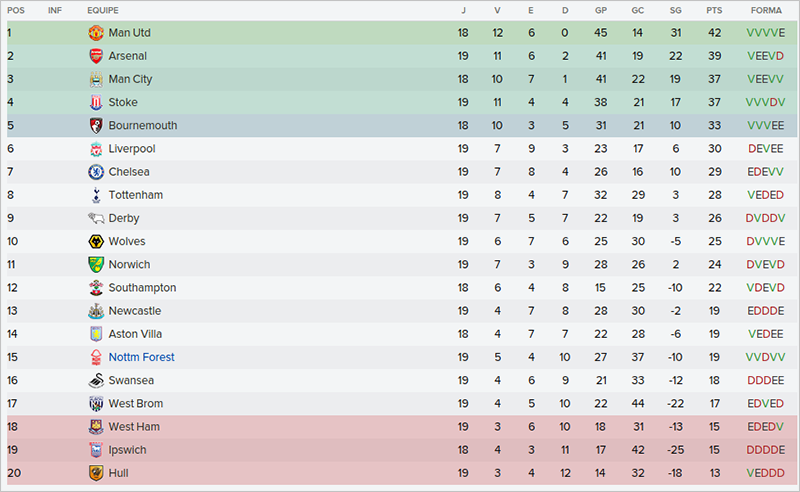Click the EQUIPE column header
800x492 pixels.
(103, 10)
